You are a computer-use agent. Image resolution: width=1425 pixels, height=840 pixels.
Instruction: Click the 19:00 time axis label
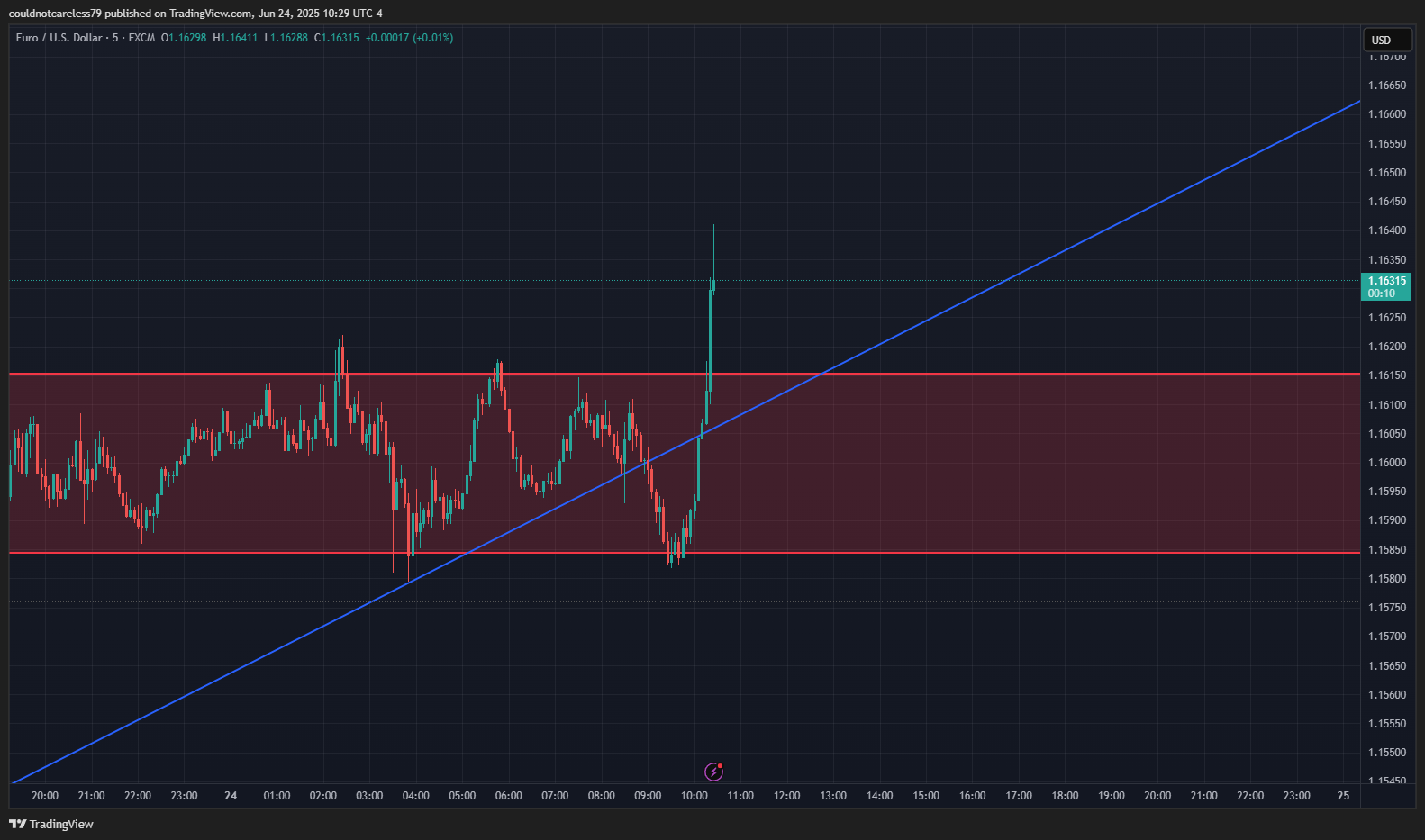point(1112,796)
